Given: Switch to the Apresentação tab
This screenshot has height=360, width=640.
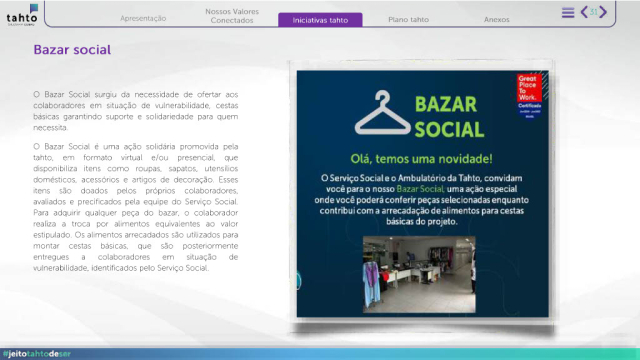Looking at the screenshot, I should point(143,18).
